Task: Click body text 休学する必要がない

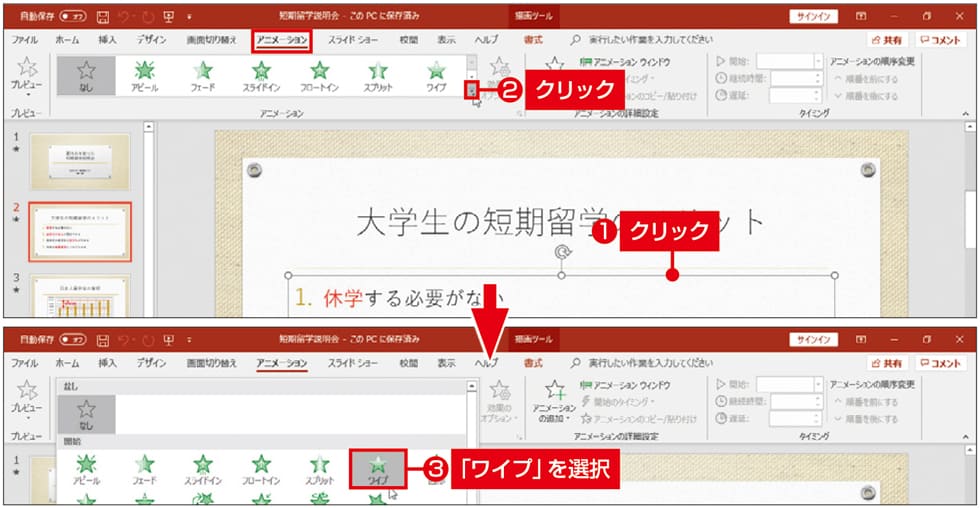Action: pyautogui.click(x=413, y=298)
